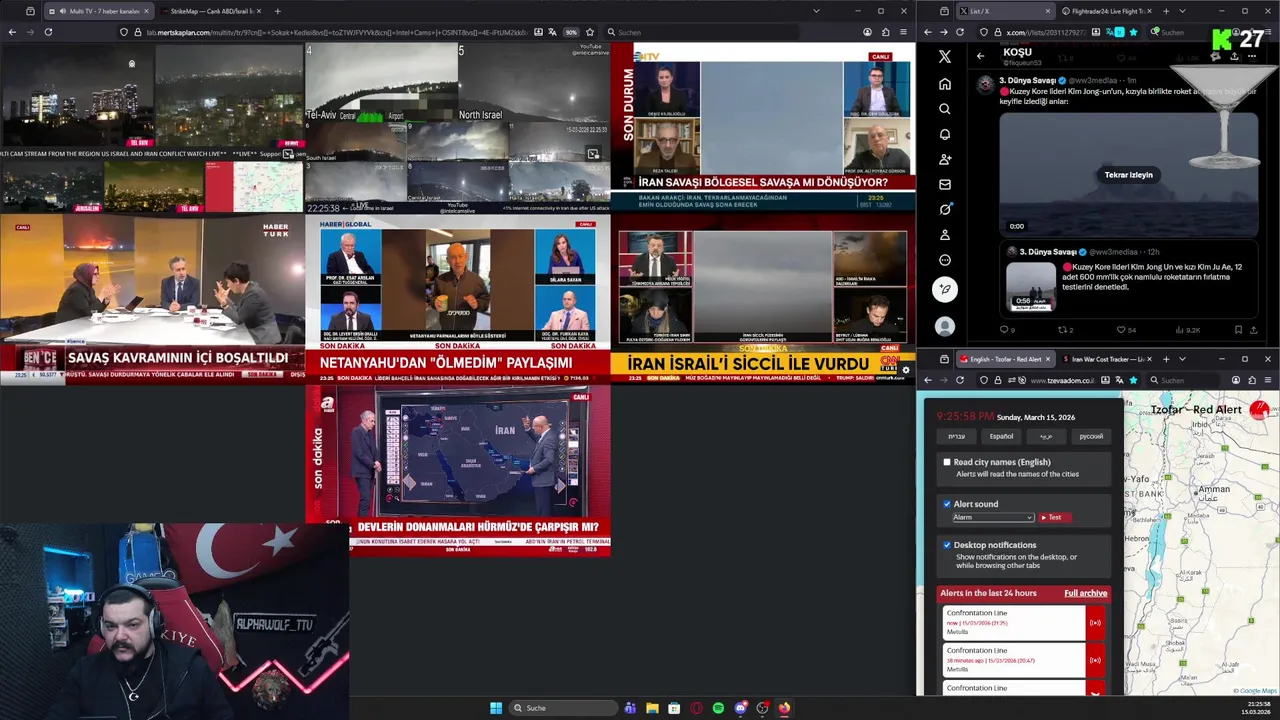The image size is (1280, 720).
Task: Click the A Haber Hürmüz map broadcast tile
Action: pos(458,470)
